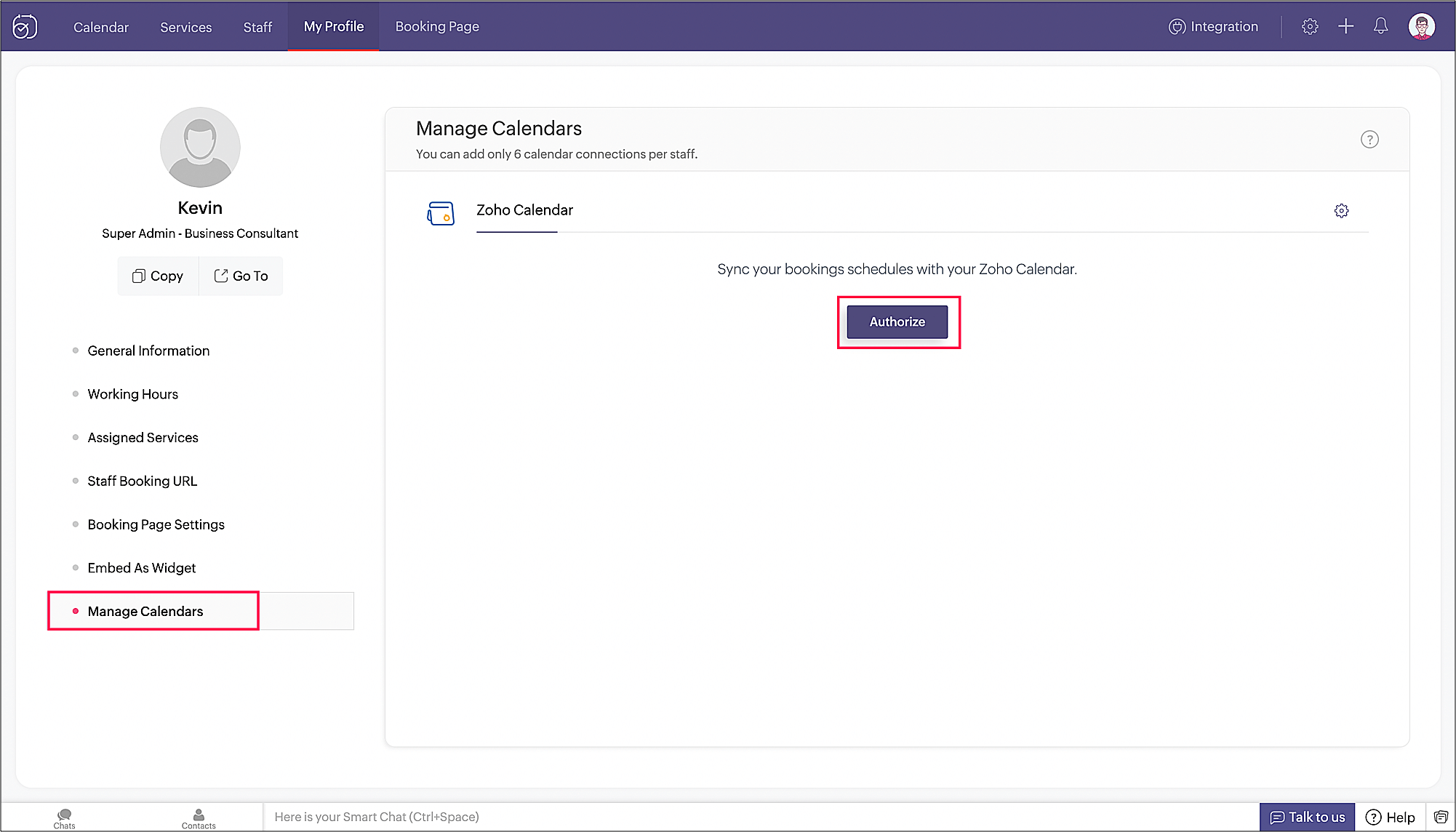Go to the Services tab
Screen dimensions: 1456x832
(x=185, y=27)
